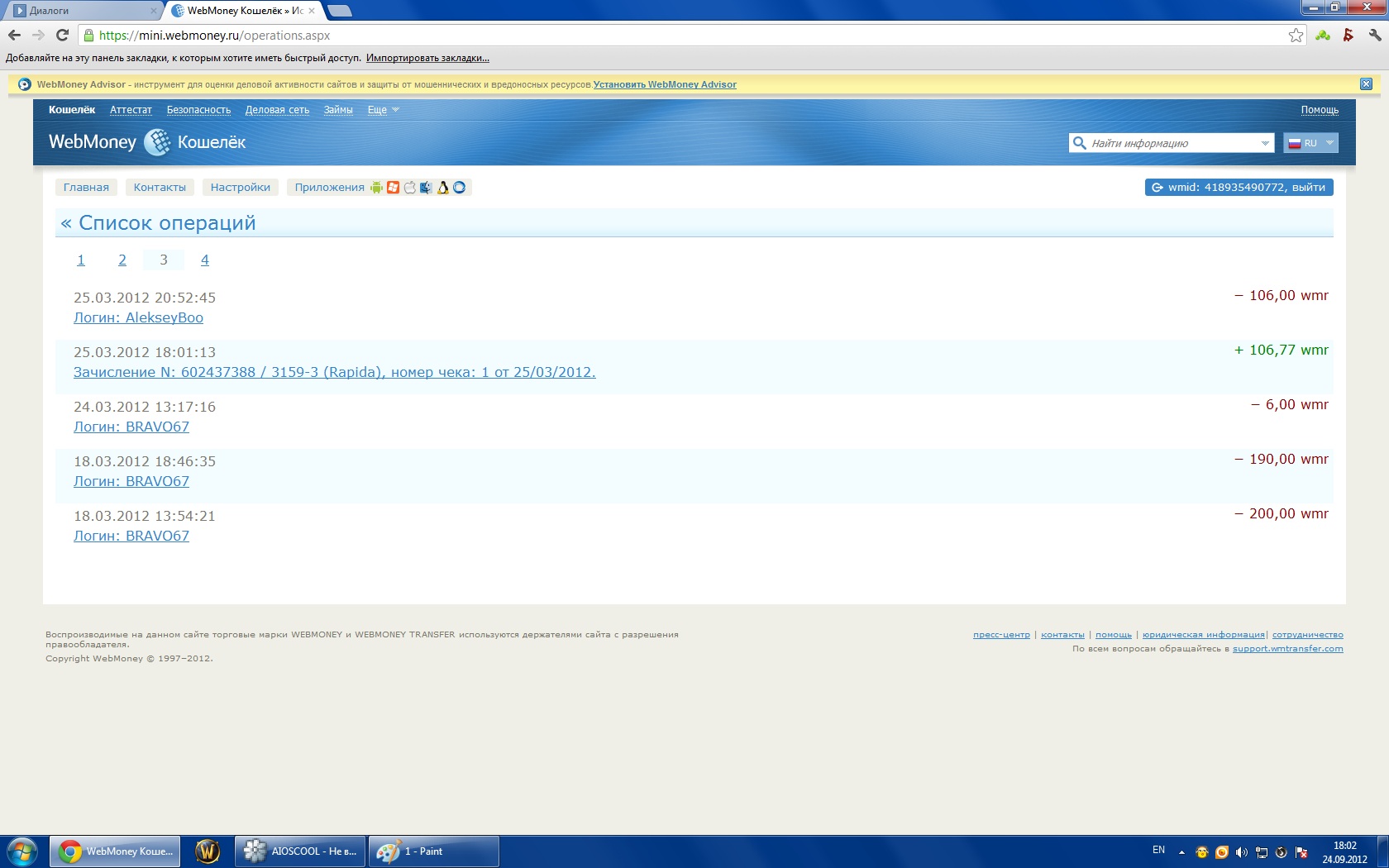Click the Импортировать закладки link

427,58
